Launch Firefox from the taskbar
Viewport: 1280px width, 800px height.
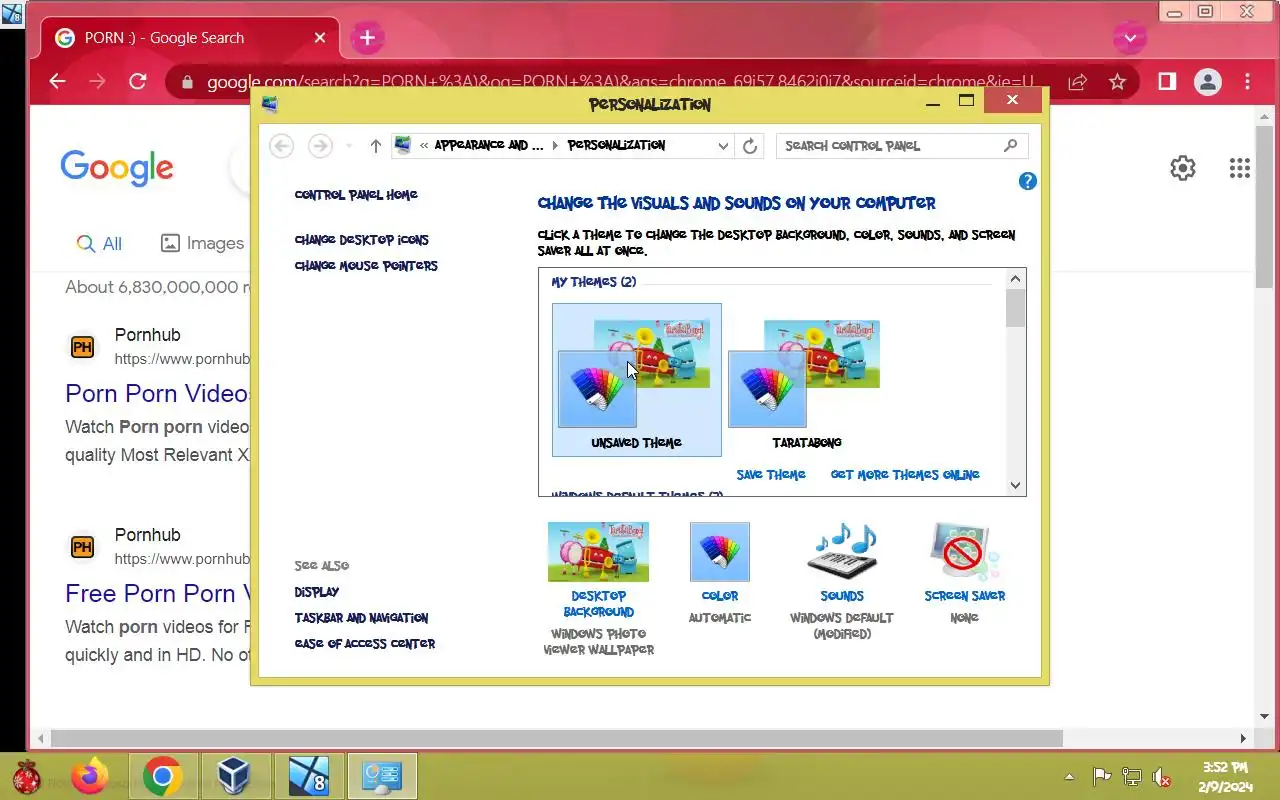pos(90,776)
